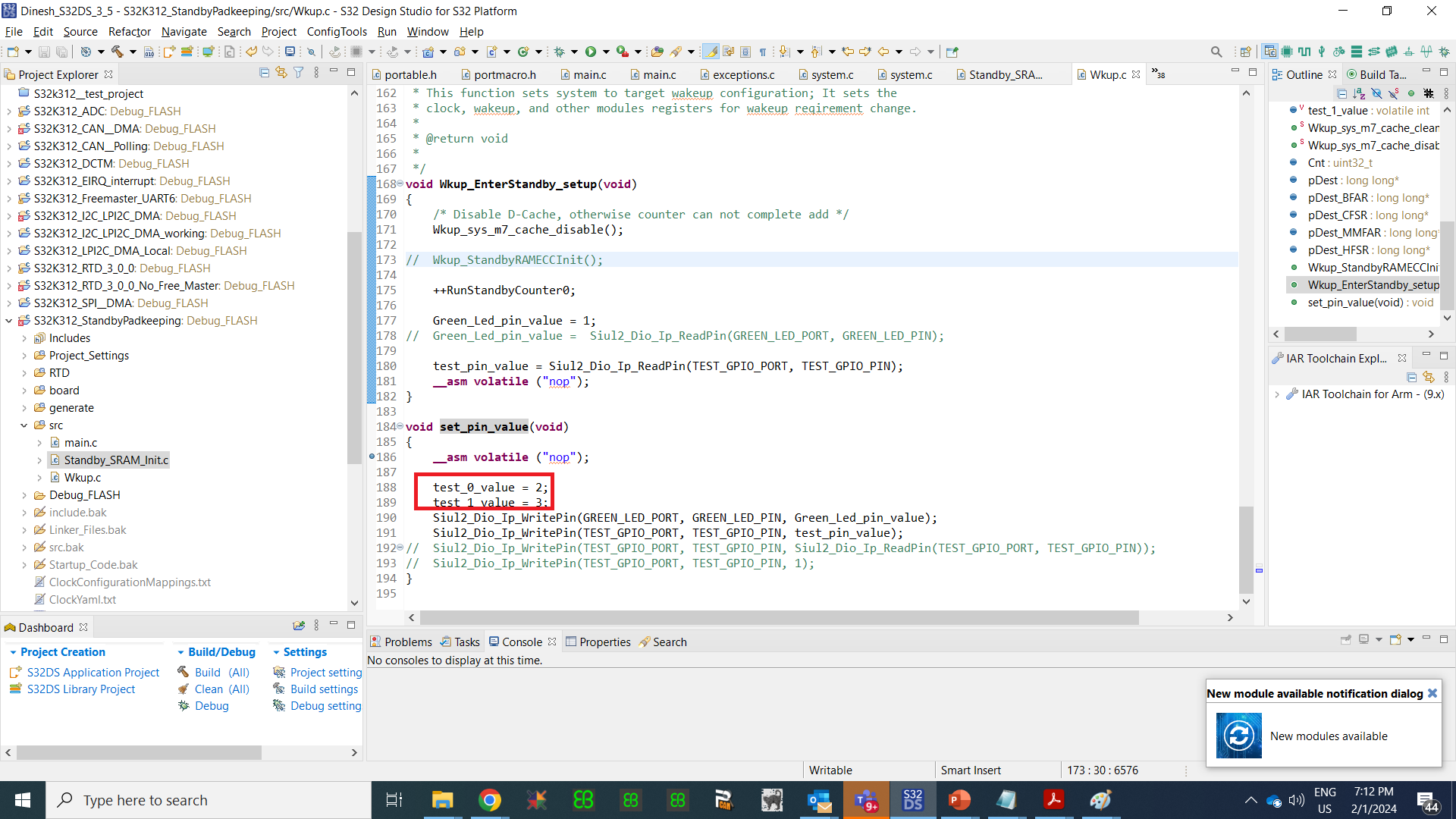Click the editor horizontal scrollbar
This screenshot has height=819, width=1456.
779,618
